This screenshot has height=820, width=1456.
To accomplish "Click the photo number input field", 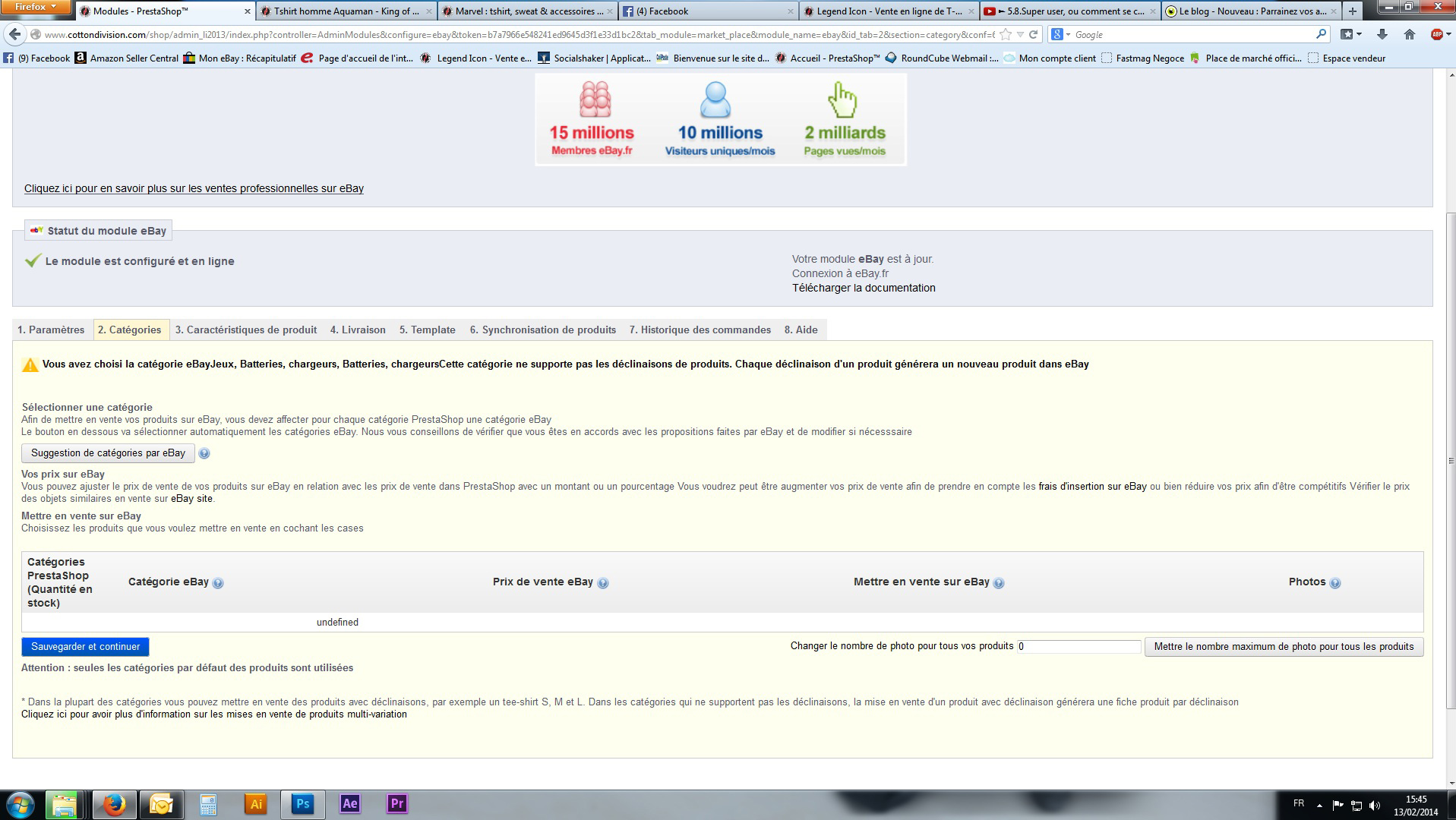I will (1079, 647).
